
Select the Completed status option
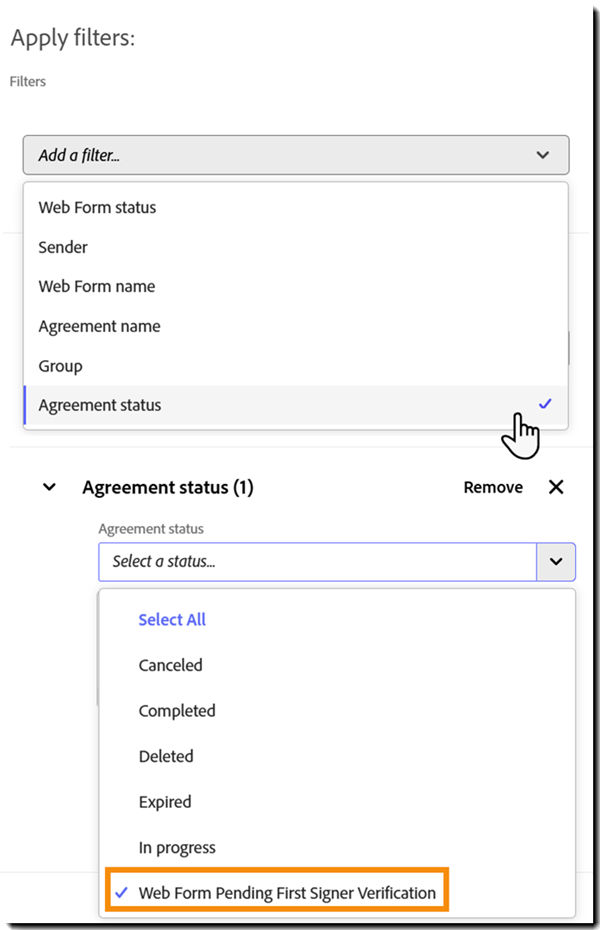(x=177, y=711)
